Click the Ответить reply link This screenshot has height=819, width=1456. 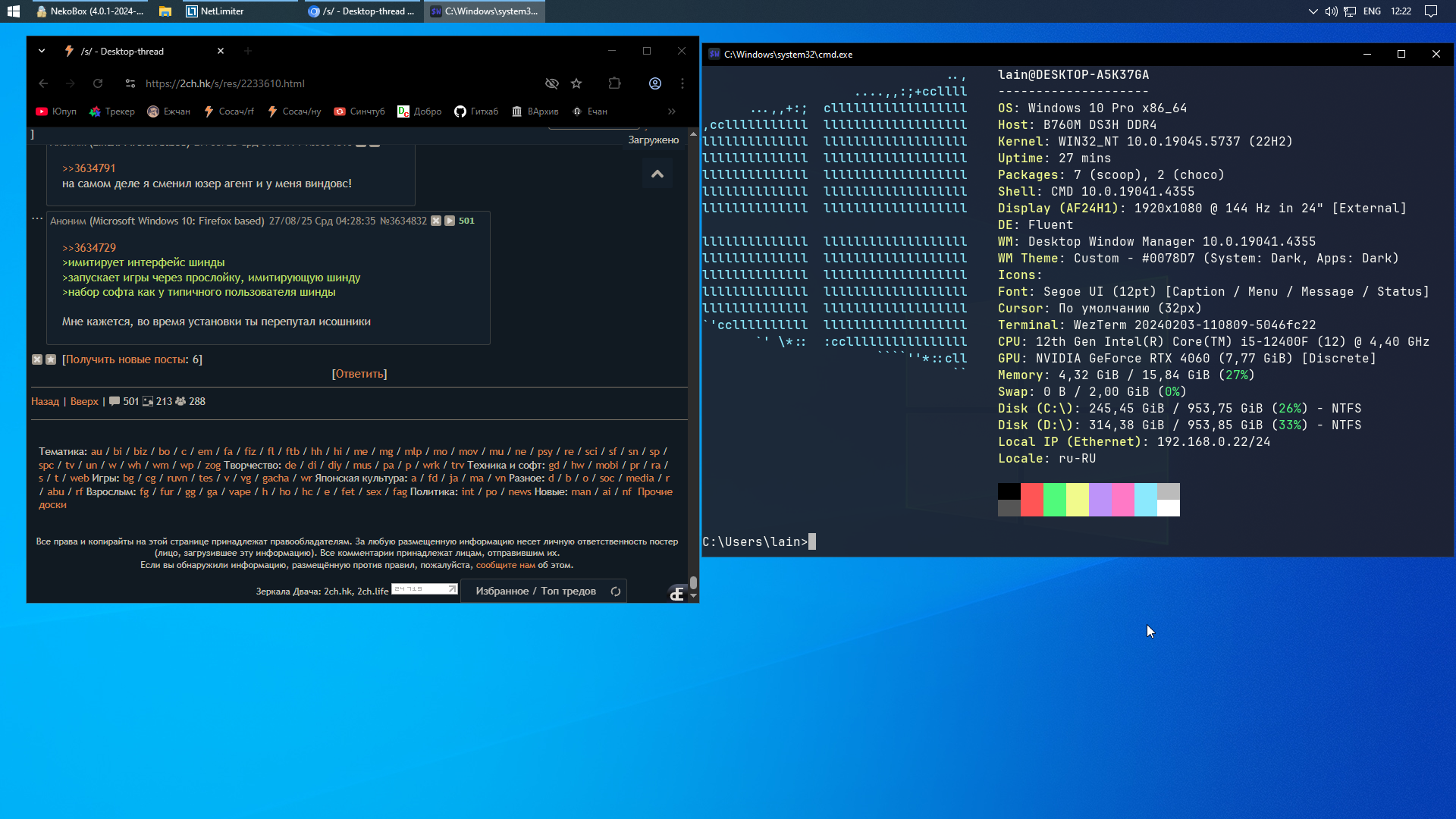point(359,374)
